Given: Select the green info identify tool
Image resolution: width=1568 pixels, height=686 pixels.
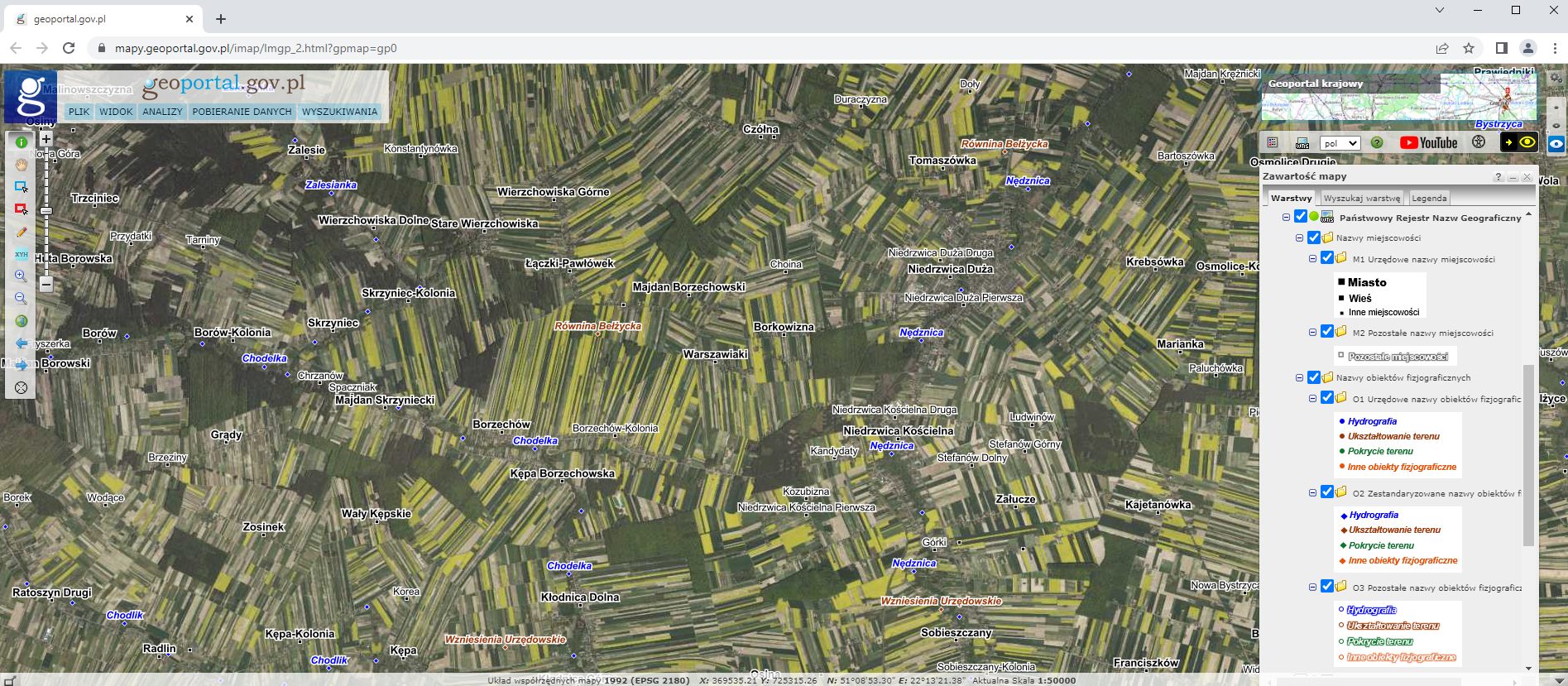Looking at the screenshot, I should (x=22, y=142).
